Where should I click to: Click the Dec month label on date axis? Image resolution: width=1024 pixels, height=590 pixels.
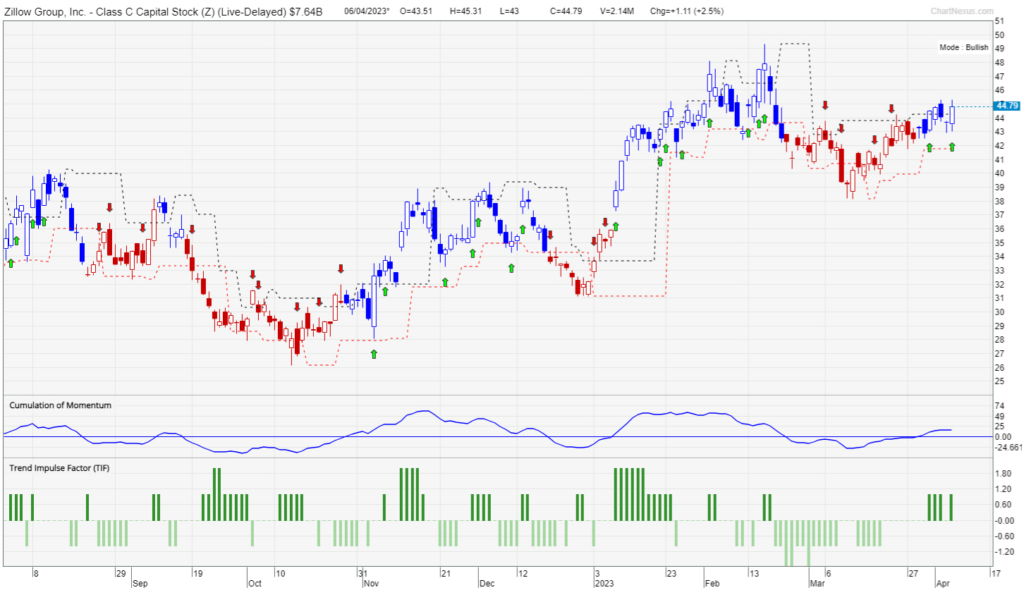(x=487, y=583)
